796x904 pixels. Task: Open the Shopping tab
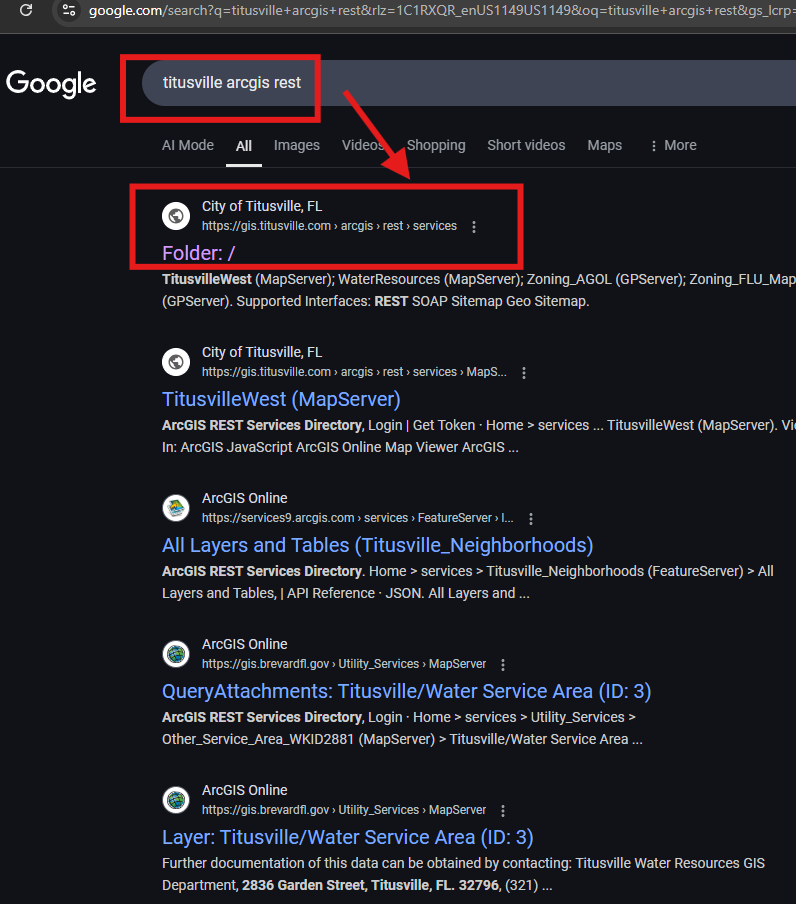click(x=436, y=145)
